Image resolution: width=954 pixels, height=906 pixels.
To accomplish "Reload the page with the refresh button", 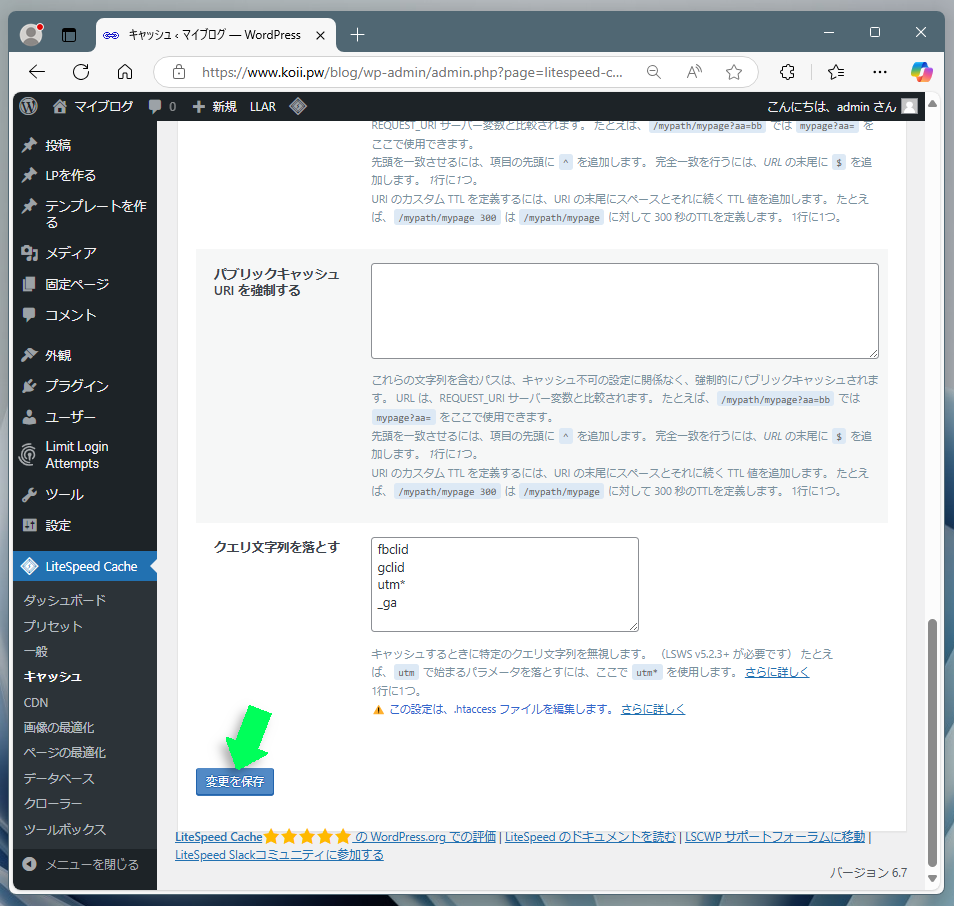I will pos(81,72).
